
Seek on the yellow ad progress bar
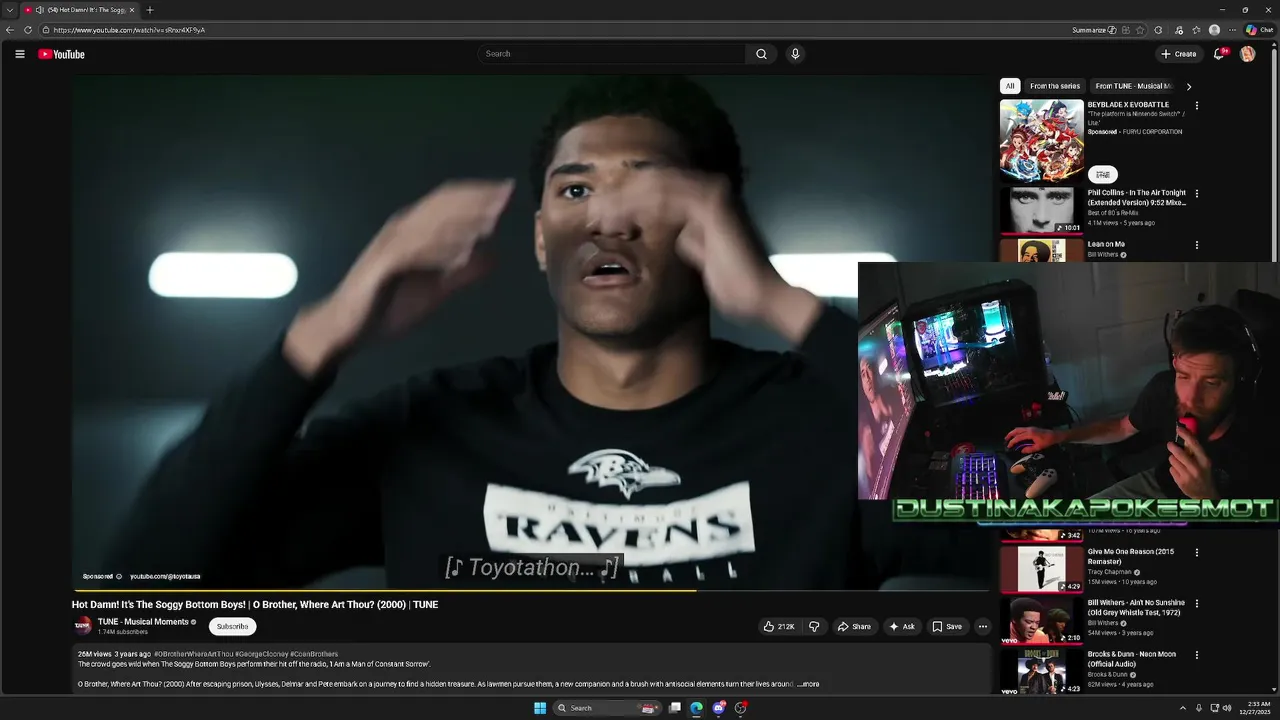(384, 591)
